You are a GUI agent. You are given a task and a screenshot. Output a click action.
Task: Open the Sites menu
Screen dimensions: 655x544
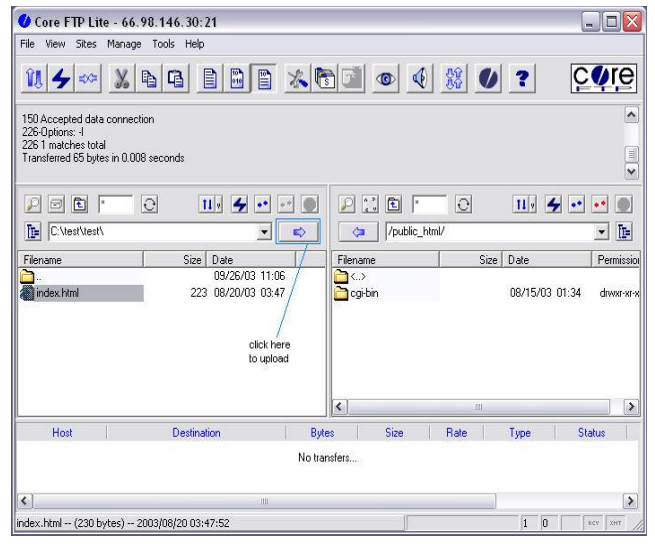[x=86, y=44]
